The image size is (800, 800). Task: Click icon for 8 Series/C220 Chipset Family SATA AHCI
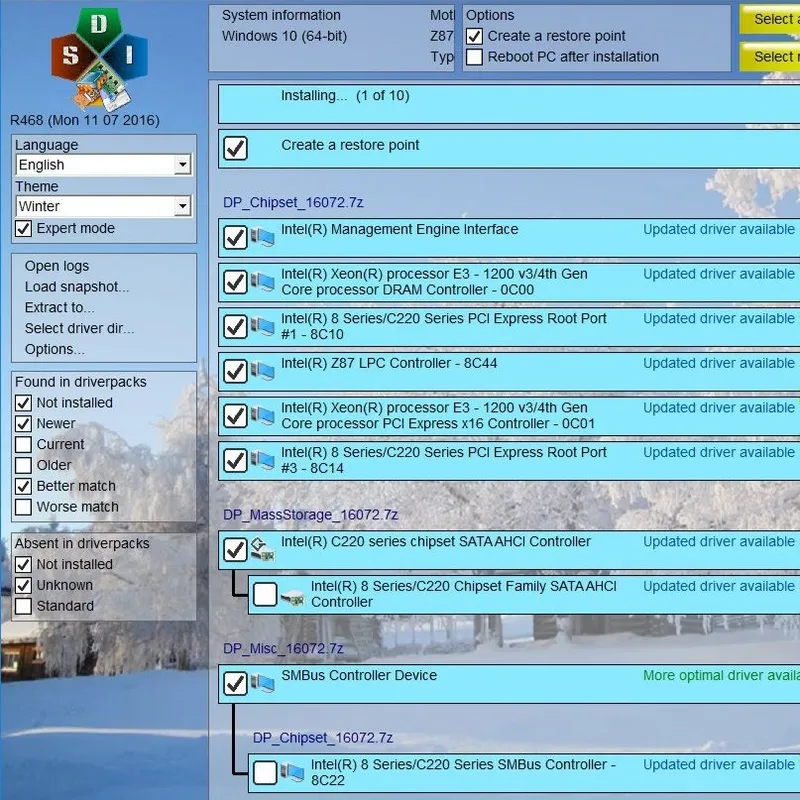click(x=292, y=596)
